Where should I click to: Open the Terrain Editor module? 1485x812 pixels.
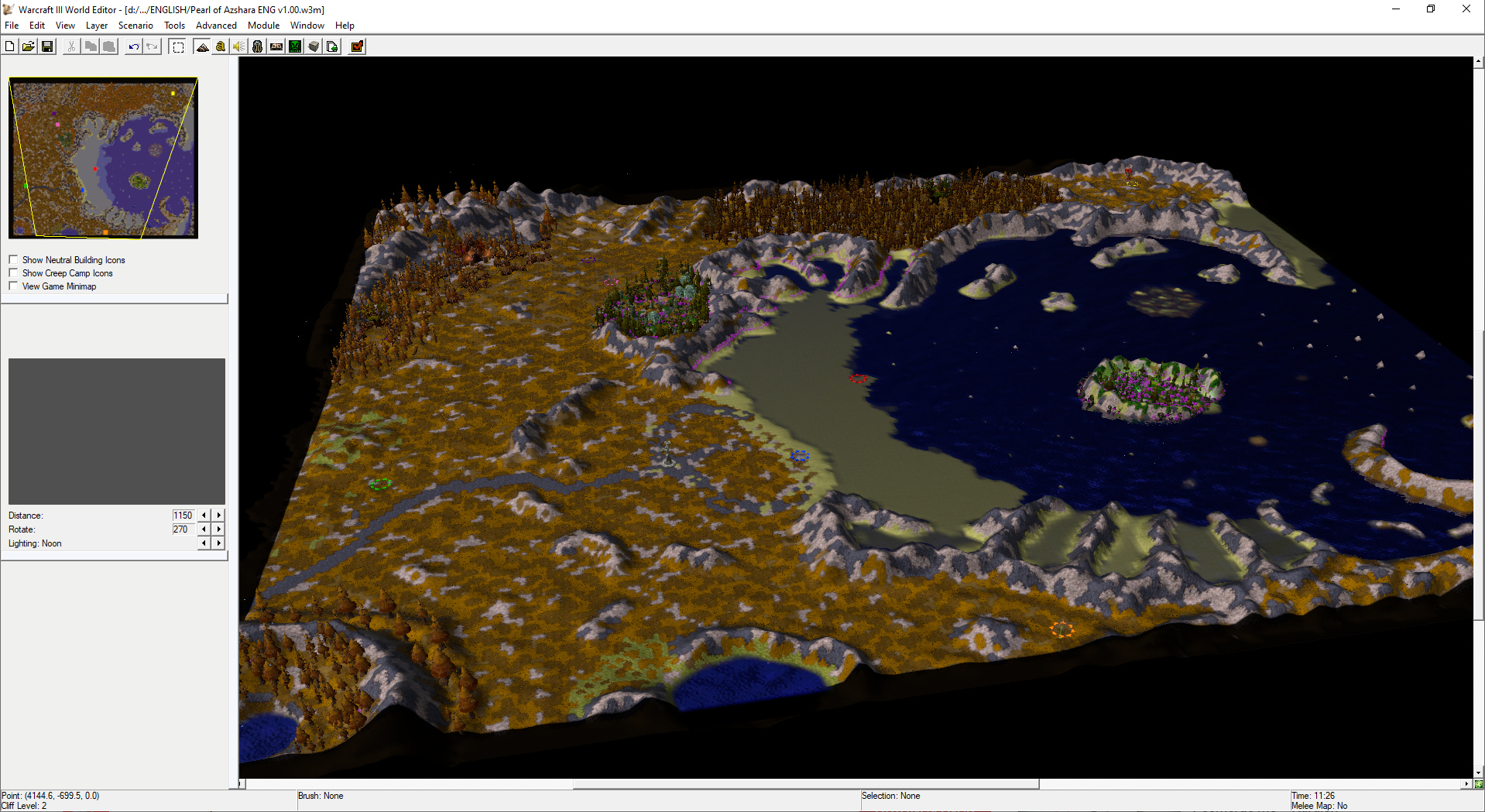(x=202, y=46)
